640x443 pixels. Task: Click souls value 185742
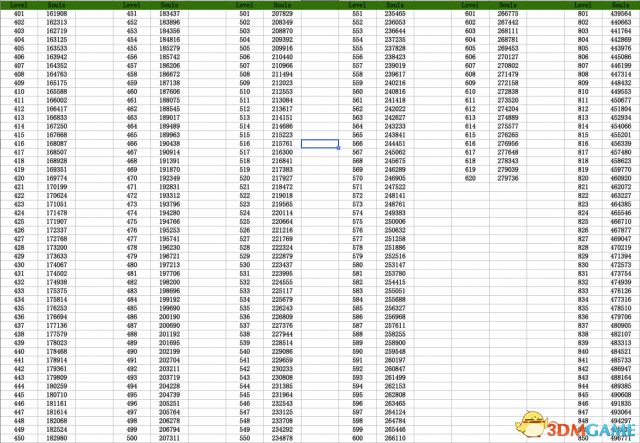[169, 57]
